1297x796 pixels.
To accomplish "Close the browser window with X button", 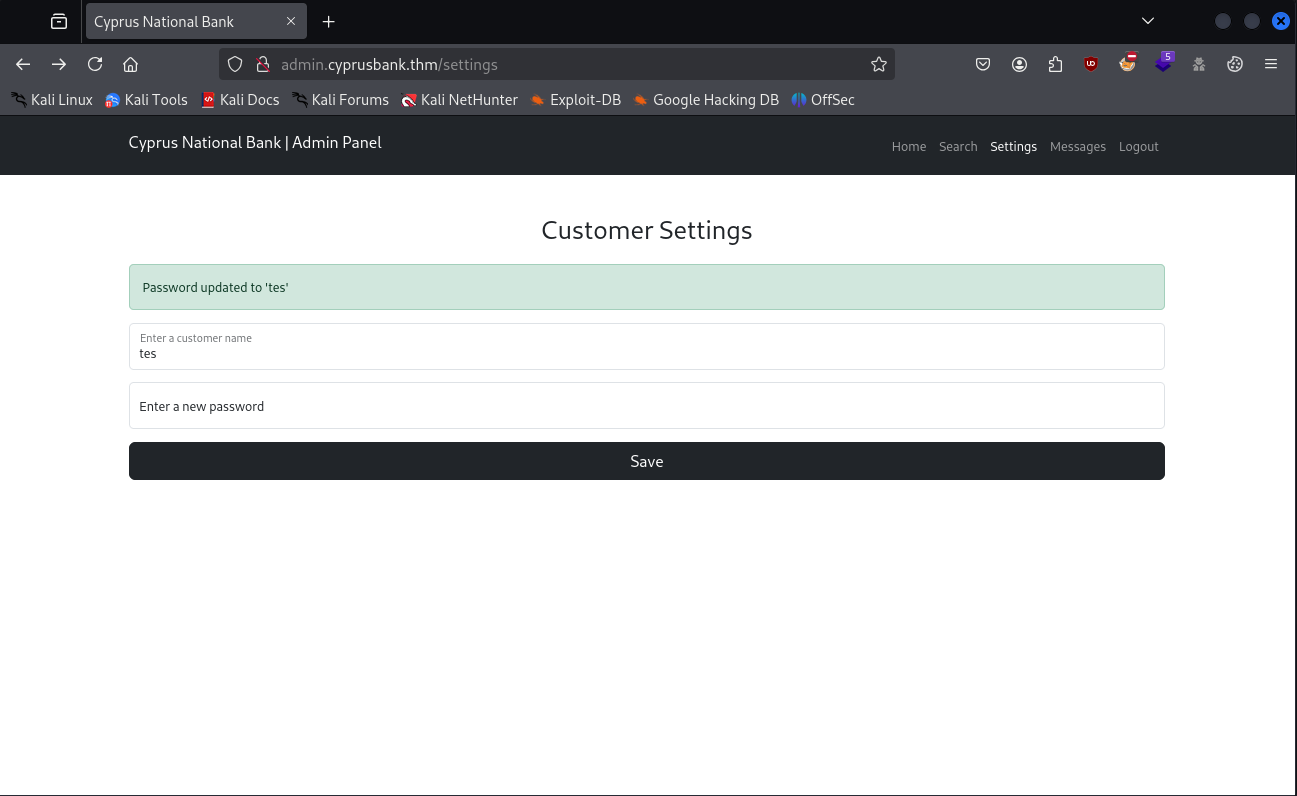I will tap(1280, 21).
